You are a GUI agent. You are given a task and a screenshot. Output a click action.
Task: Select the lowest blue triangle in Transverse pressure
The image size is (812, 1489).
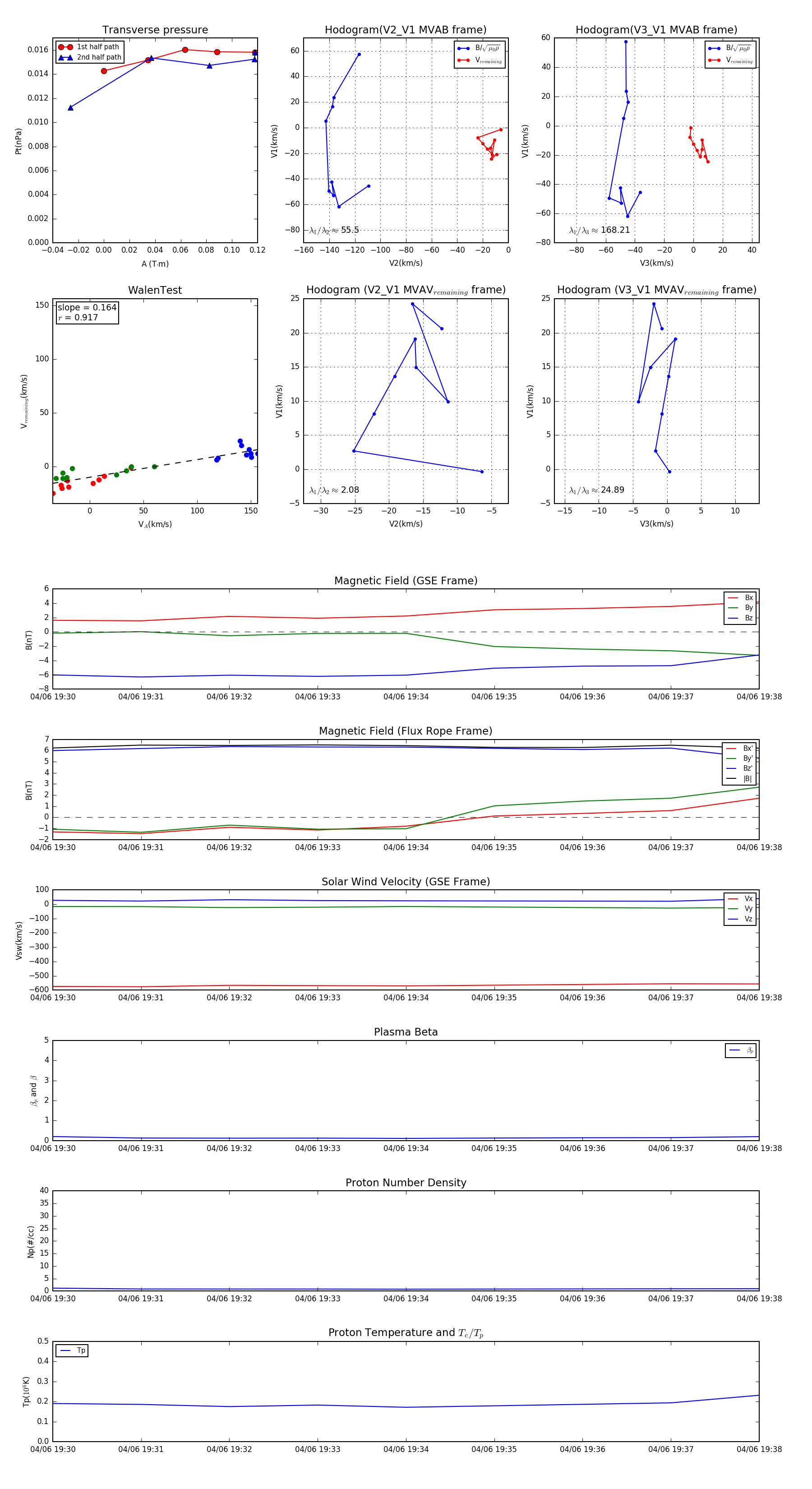(70, 107)
